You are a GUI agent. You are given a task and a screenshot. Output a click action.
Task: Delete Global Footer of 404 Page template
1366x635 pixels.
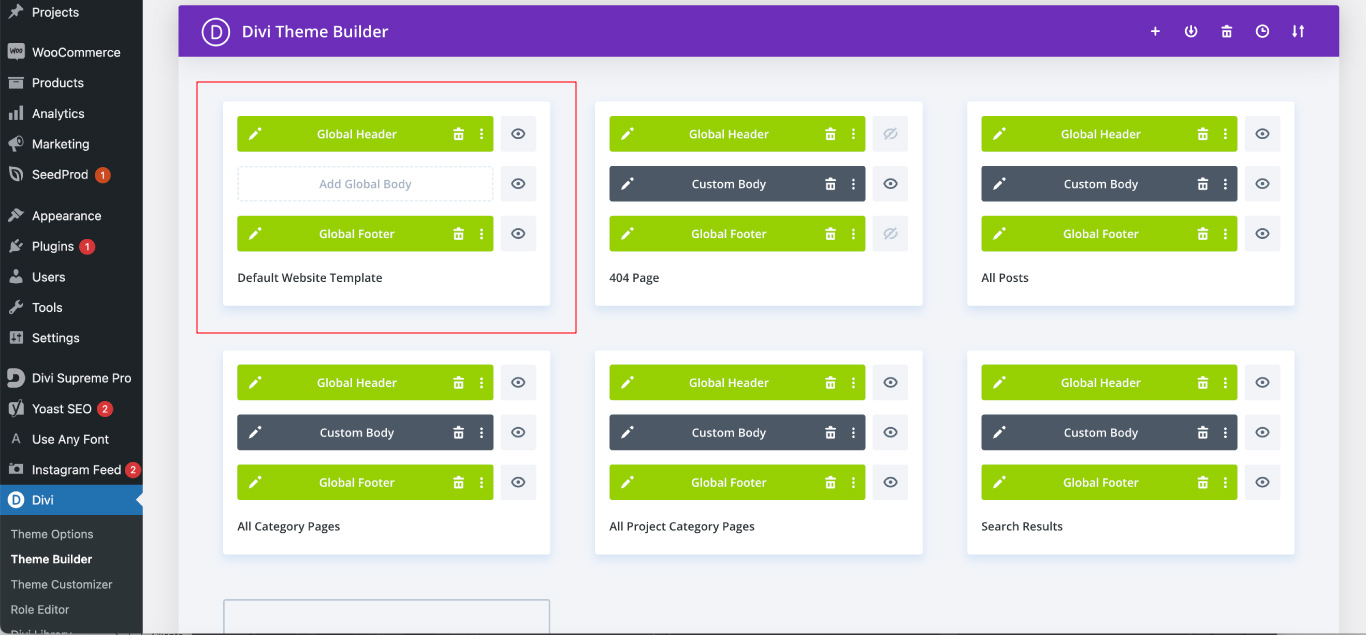pyautogui.click(x=830, y=234)
